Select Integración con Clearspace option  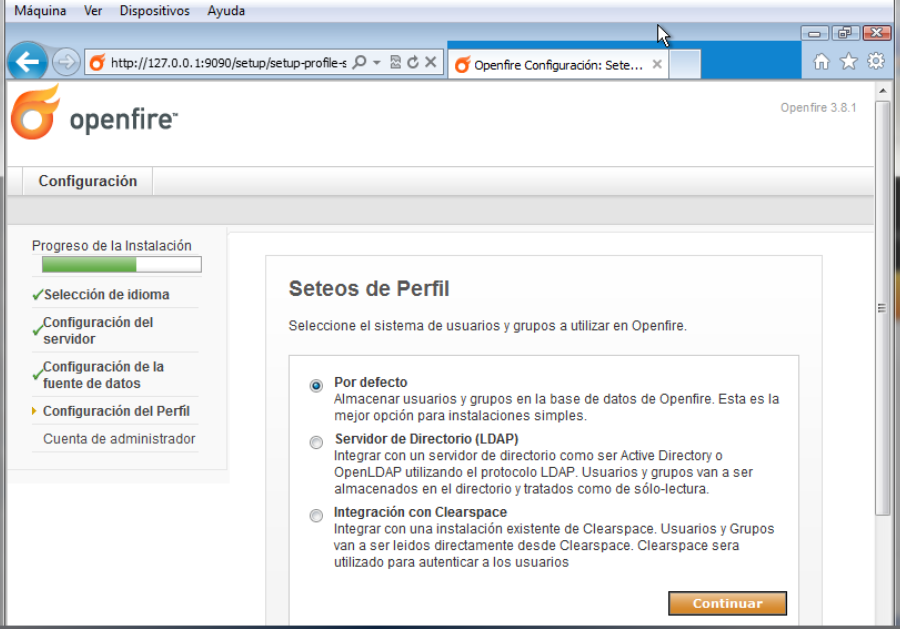[317, 515]
